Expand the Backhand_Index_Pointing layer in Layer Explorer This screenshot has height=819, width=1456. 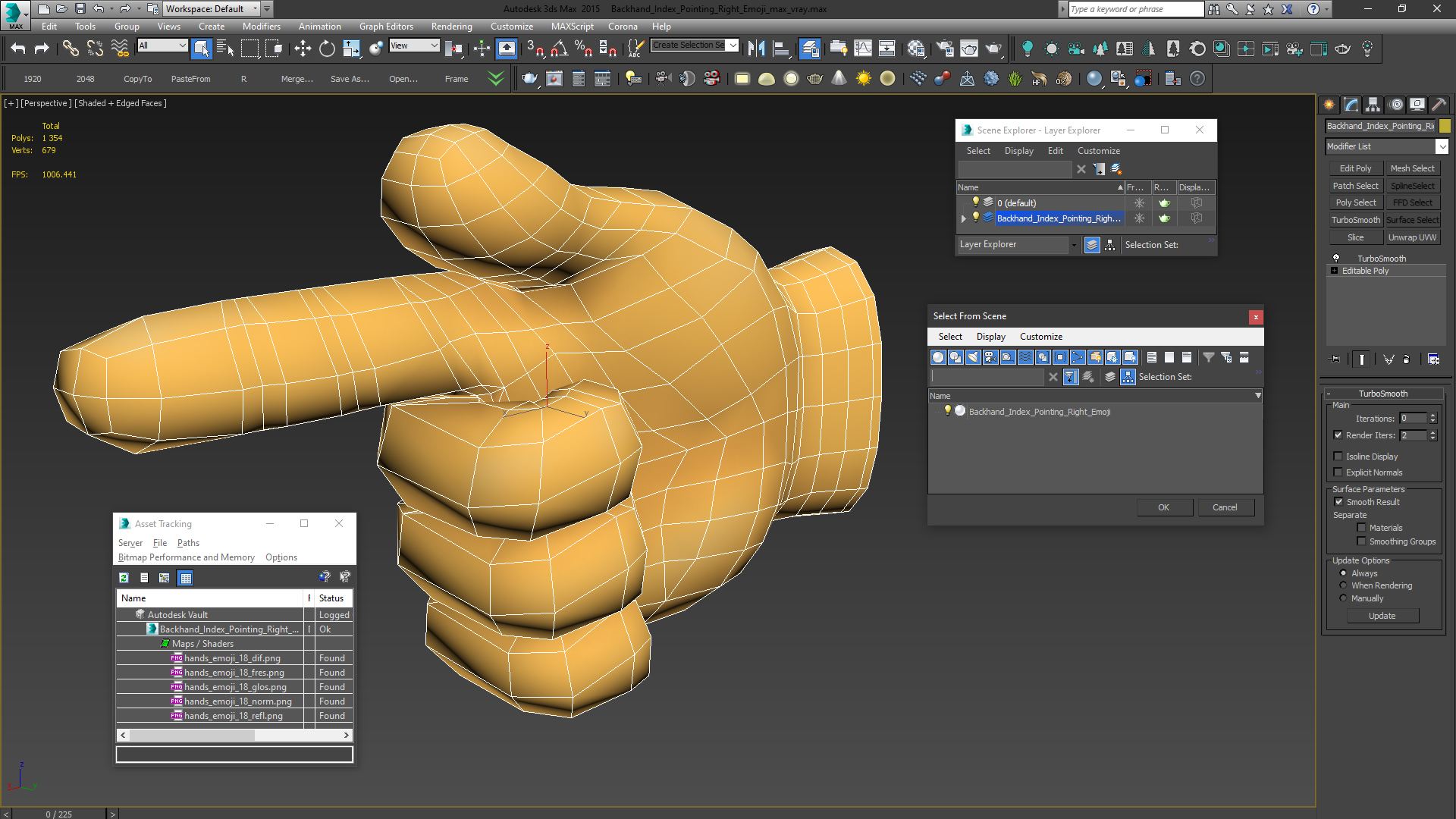pyautogui.click(x=964, y=218)
